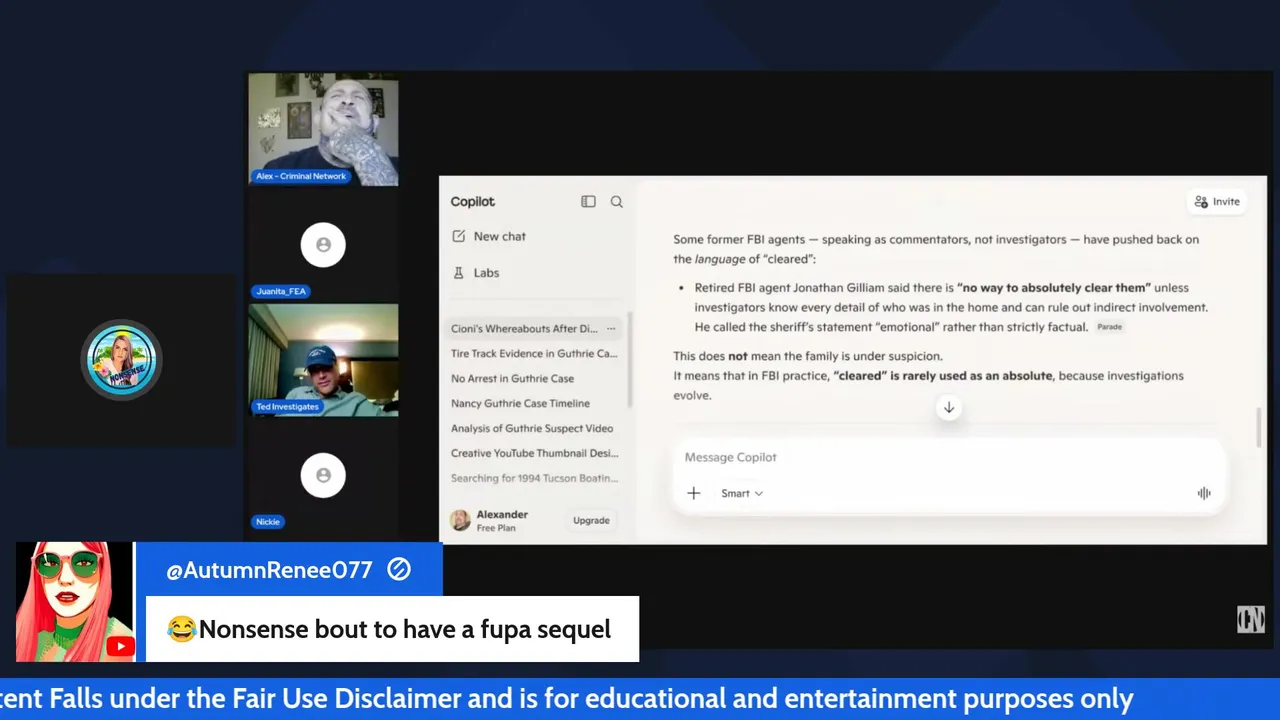Image resolution: width=1280 pixels, height=720 pixels.
Task: Click the scroll-to-bottom arrow button
Action: (949, 407)
